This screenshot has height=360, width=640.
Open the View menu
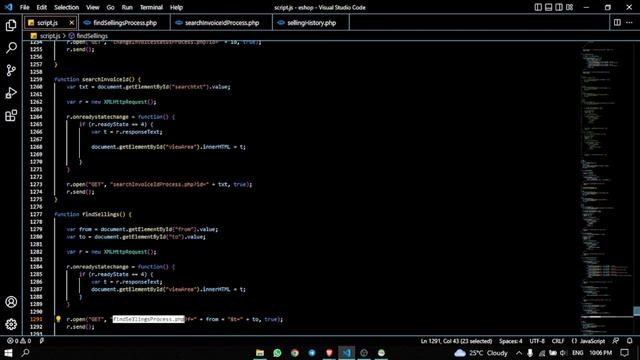(x=93, y=7)
